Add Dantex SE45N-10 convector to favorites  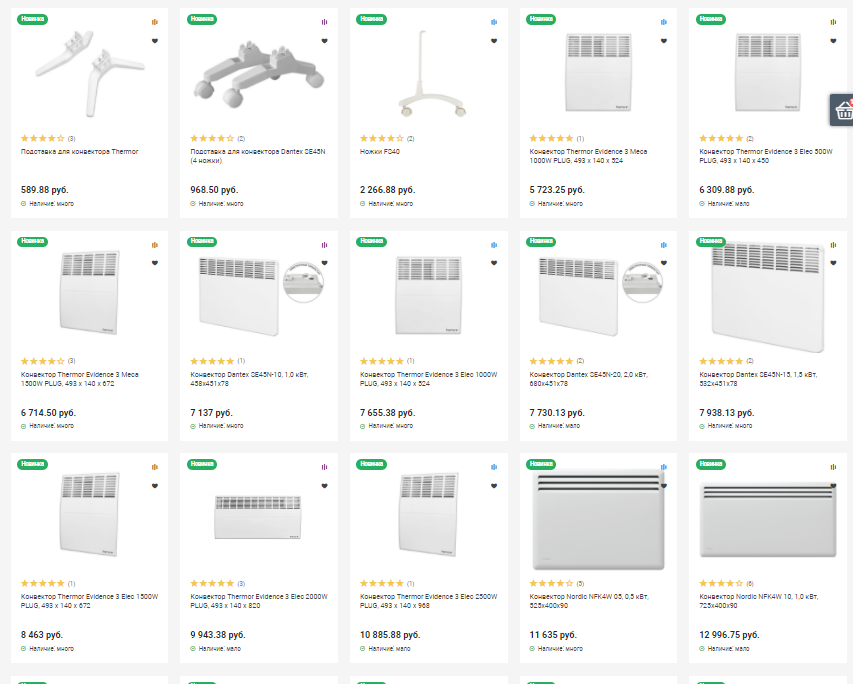point(324,263)
